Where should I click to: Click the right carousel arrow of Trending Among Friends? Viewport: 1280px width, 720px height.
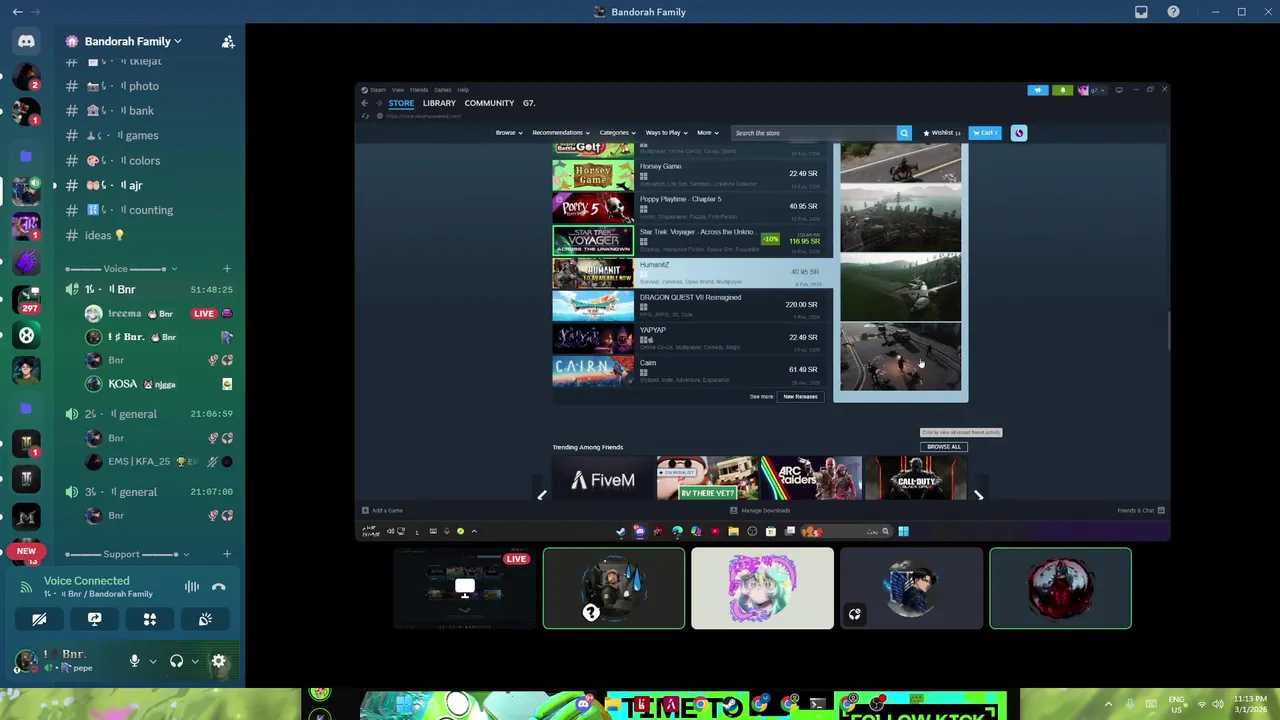tap(978, 495)
